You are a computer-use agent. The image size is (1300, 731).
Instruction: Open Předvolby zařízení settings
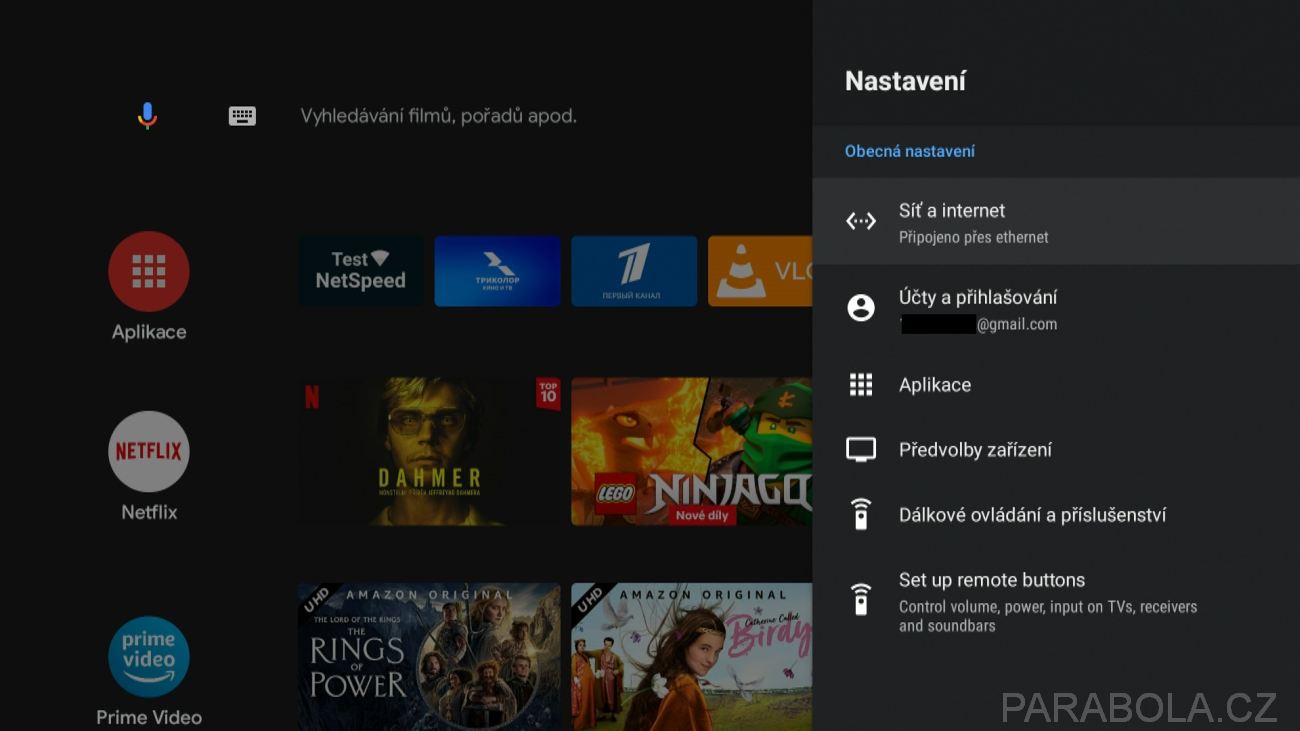[1056, 450]
